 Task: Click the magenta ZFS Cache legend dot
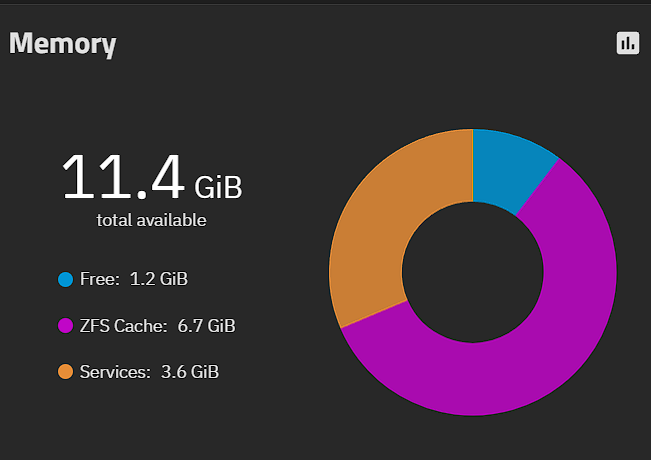pos(66,326)
